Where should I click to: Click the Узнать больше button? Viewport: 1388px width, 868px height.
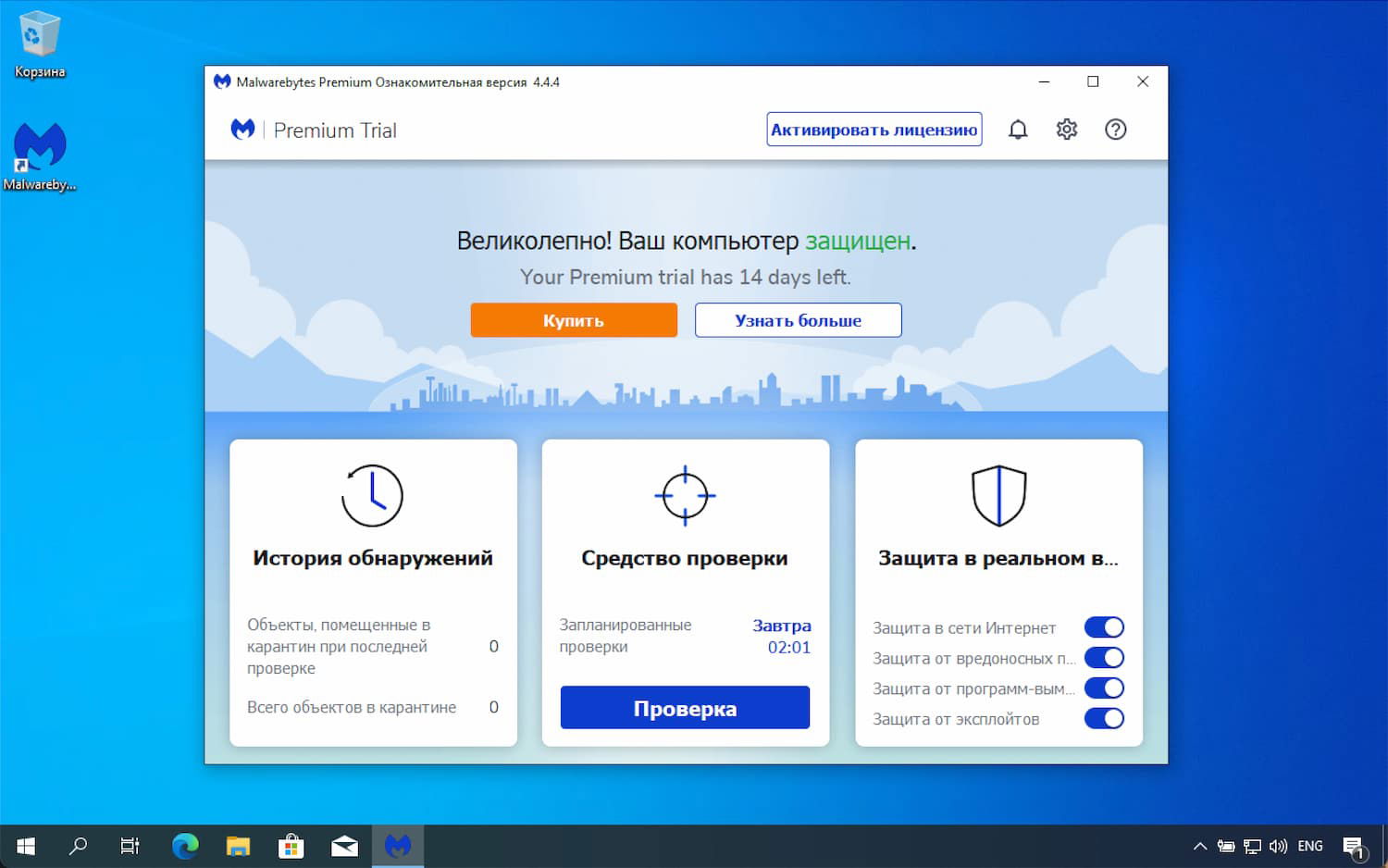(x=798, y=320)
